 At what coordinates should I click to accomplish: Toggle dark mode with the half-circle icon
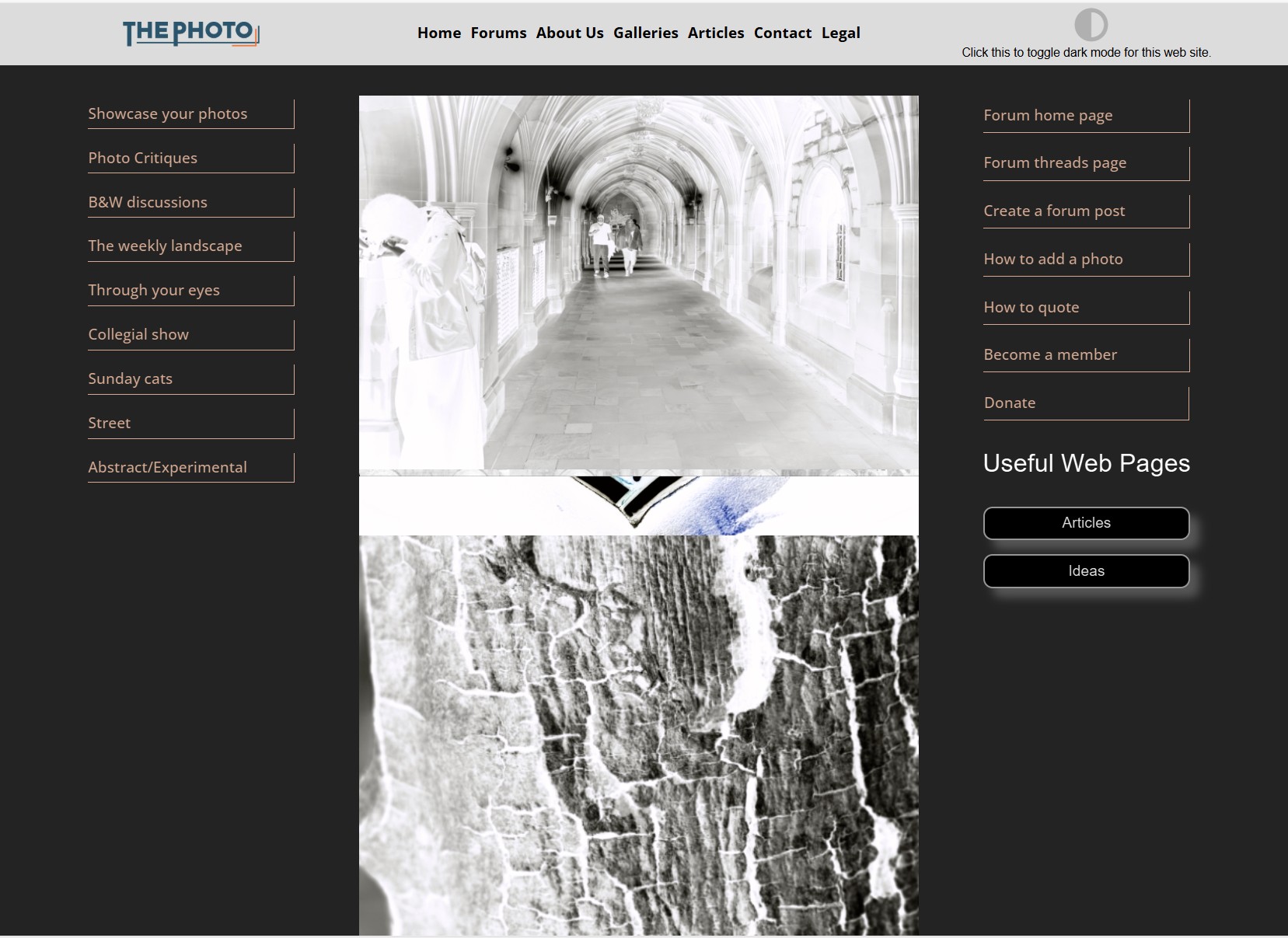tap(1091, 25)
